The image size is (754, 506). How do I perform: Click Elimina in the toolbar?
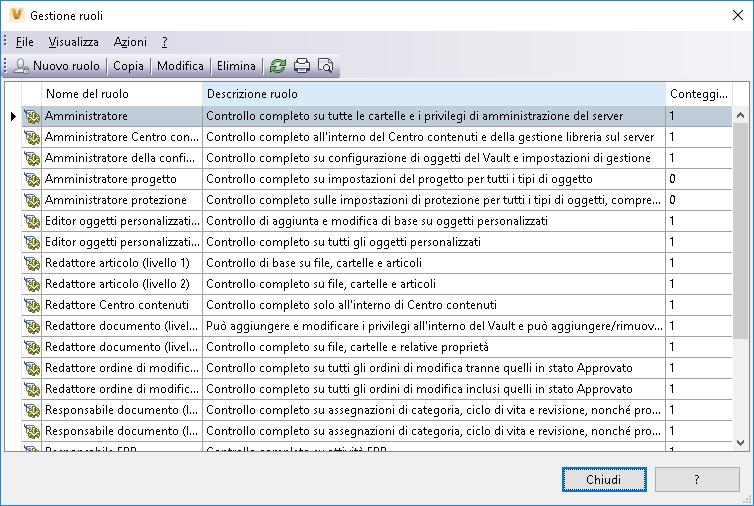click(236, 66)
